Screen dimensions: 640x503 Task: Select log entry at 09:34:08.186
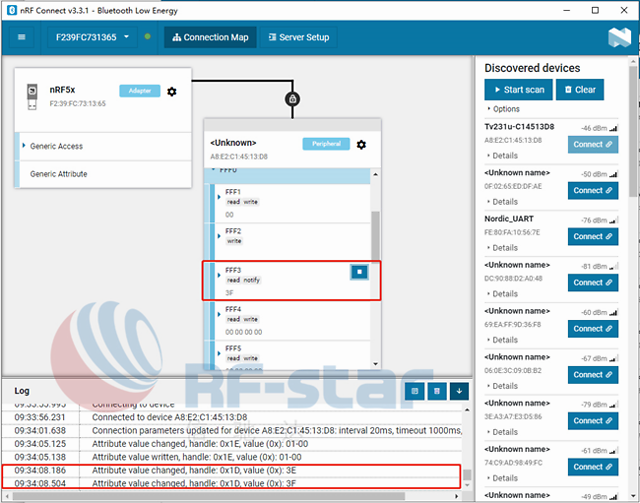click(x=232, y=470)
